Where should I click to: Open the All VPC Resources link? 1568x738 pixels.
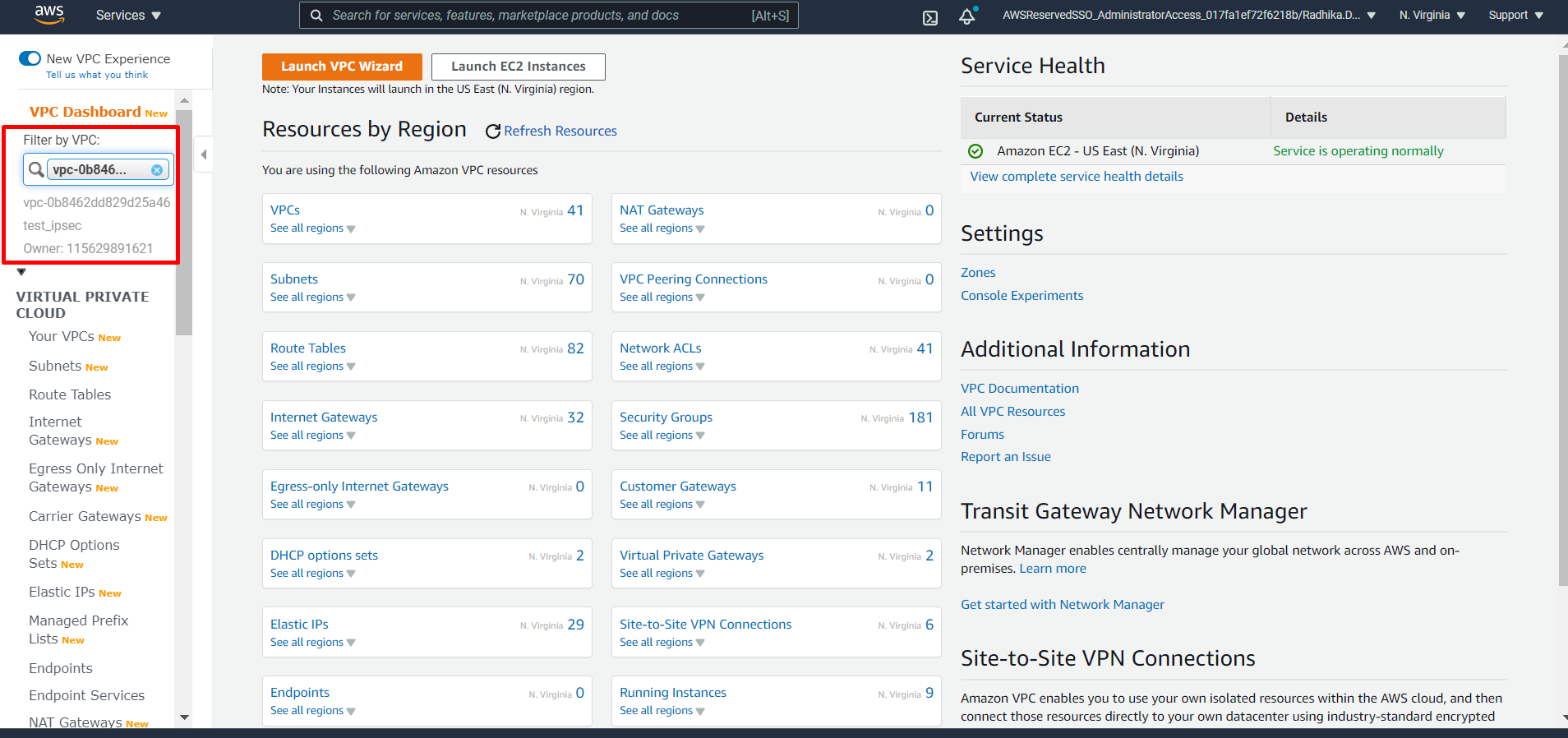pos(1013,412)
